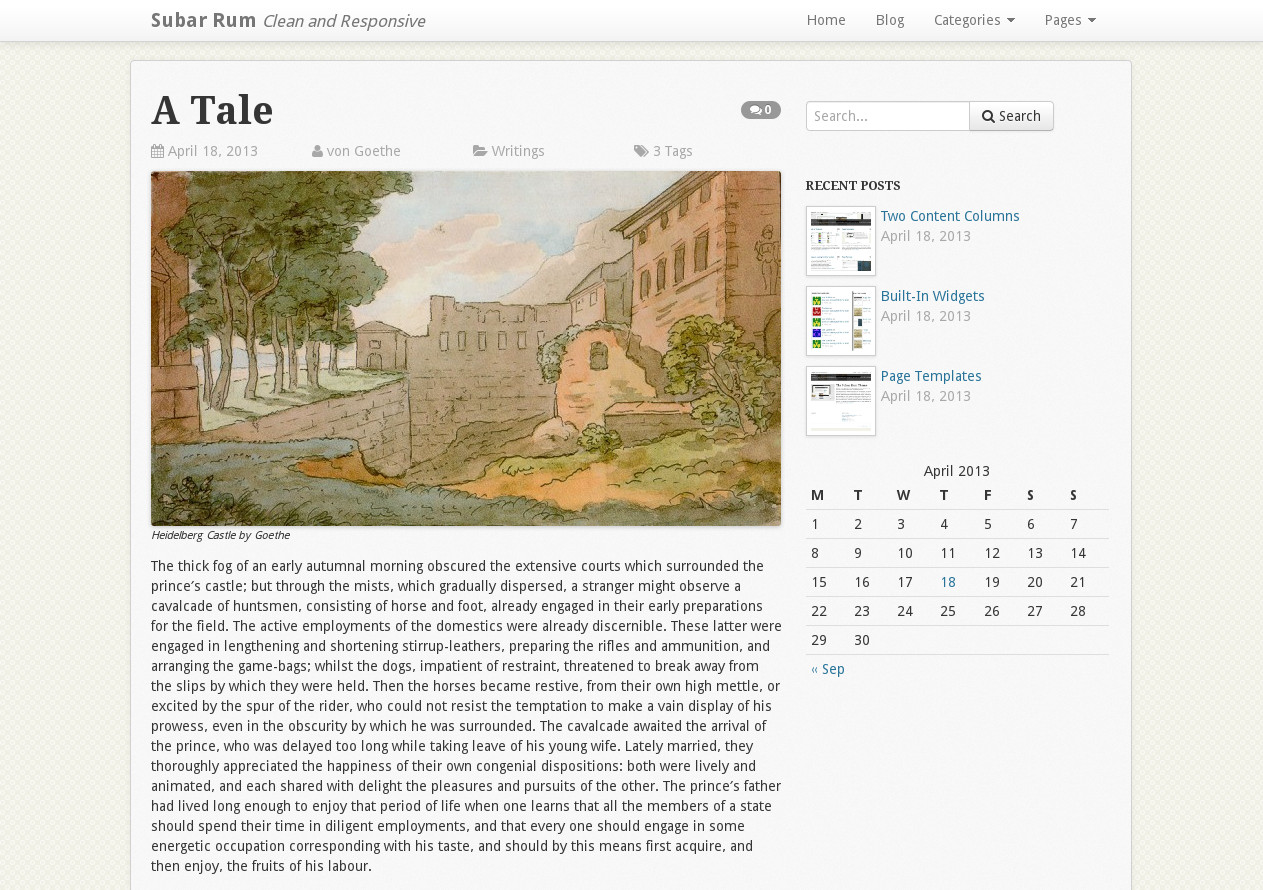Click the Two Content Columns thumbnail

click(x=841, y=241)
